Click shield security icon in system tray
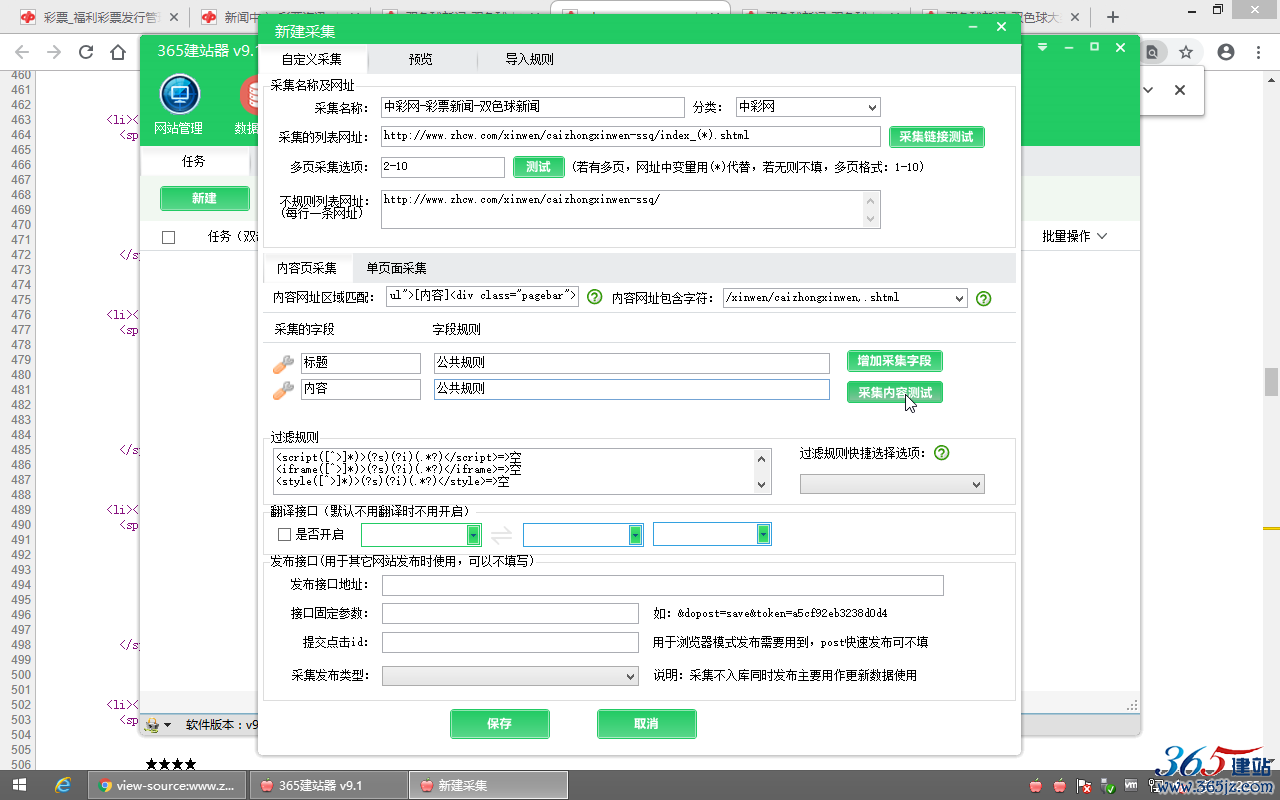Screen dimensions: 1280x800 (x=1107, y=785)
